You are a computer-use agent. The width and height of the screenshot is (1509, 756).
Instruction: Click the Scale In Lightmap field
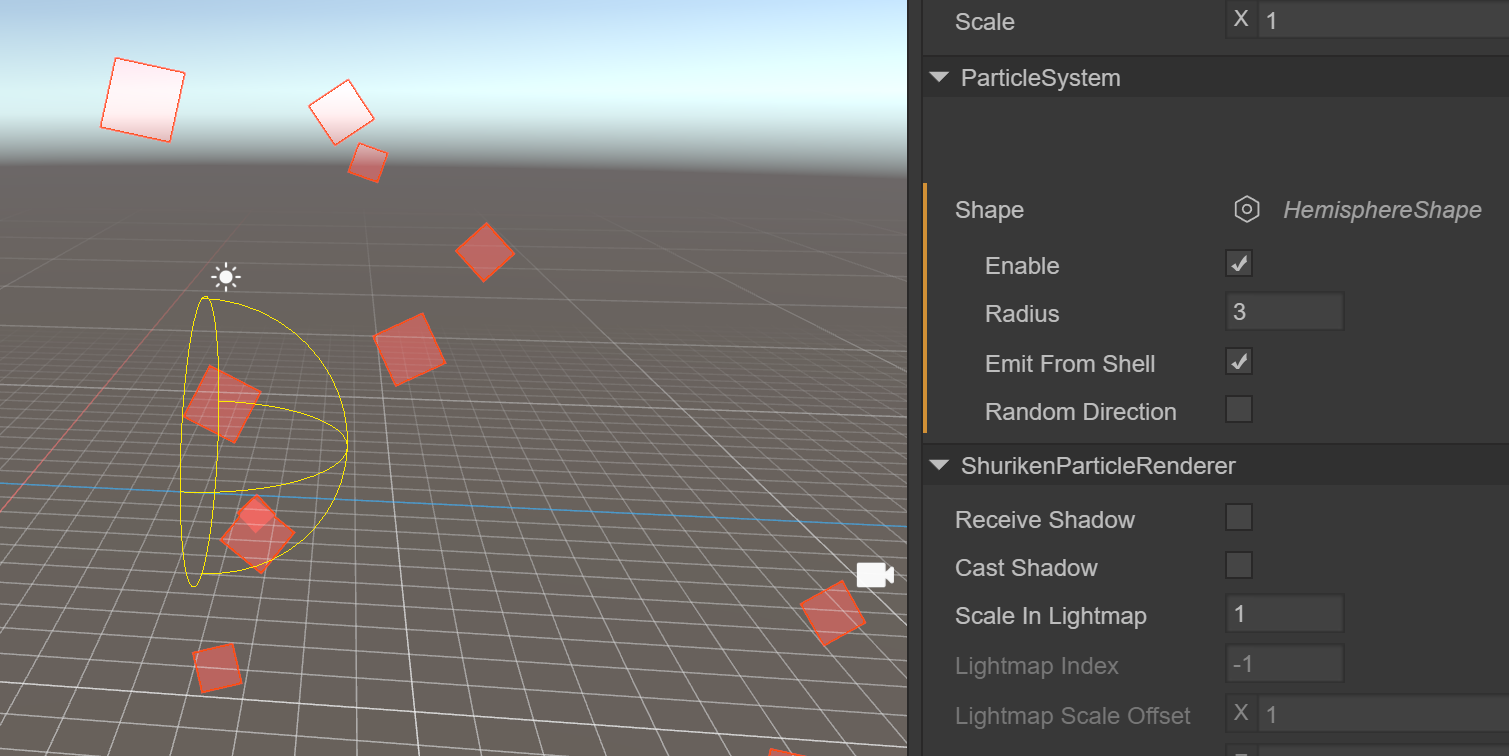click(x=1284, y=614)
